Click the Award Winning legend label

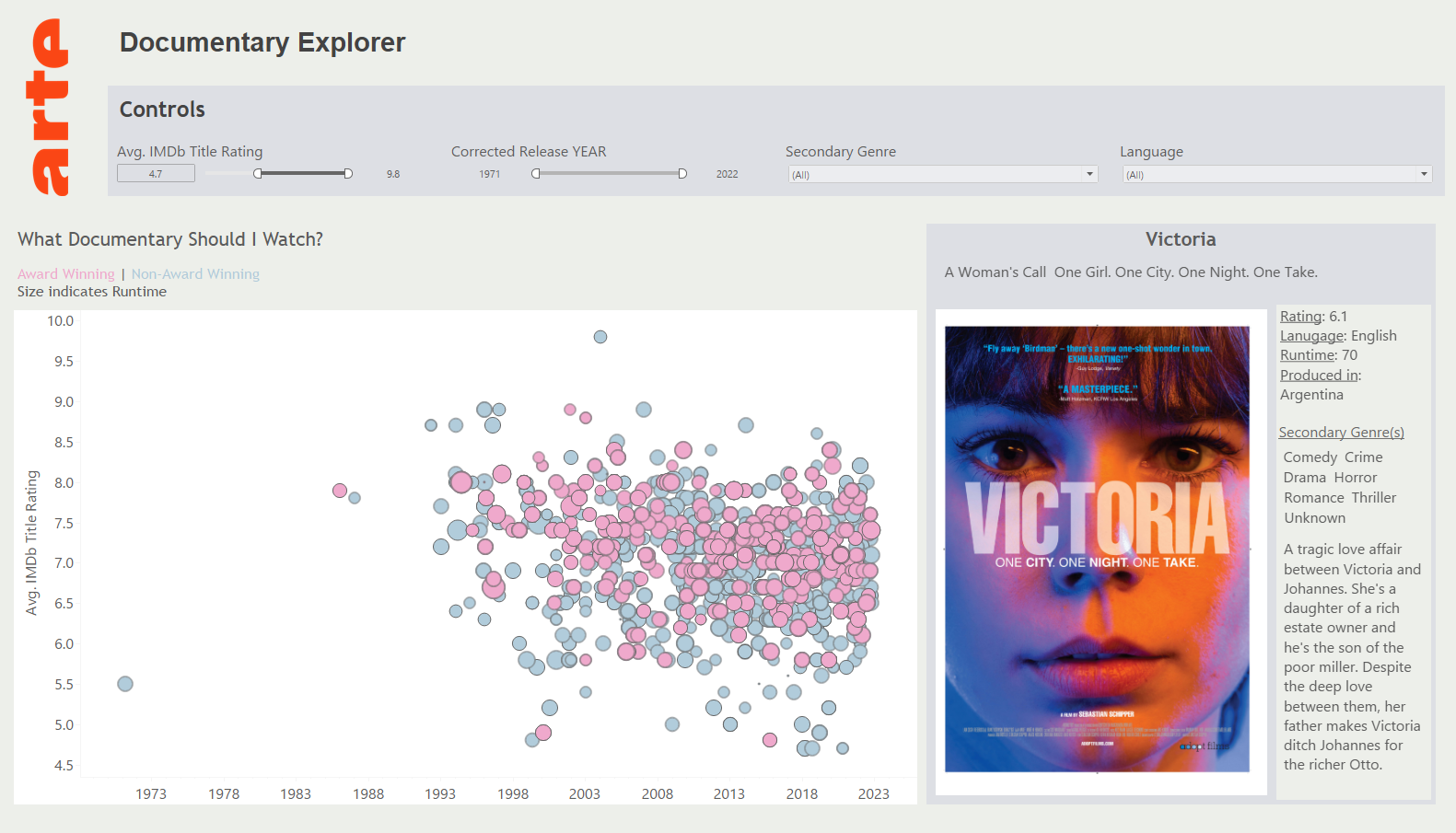pyautogui.click(x=66, y=273)
